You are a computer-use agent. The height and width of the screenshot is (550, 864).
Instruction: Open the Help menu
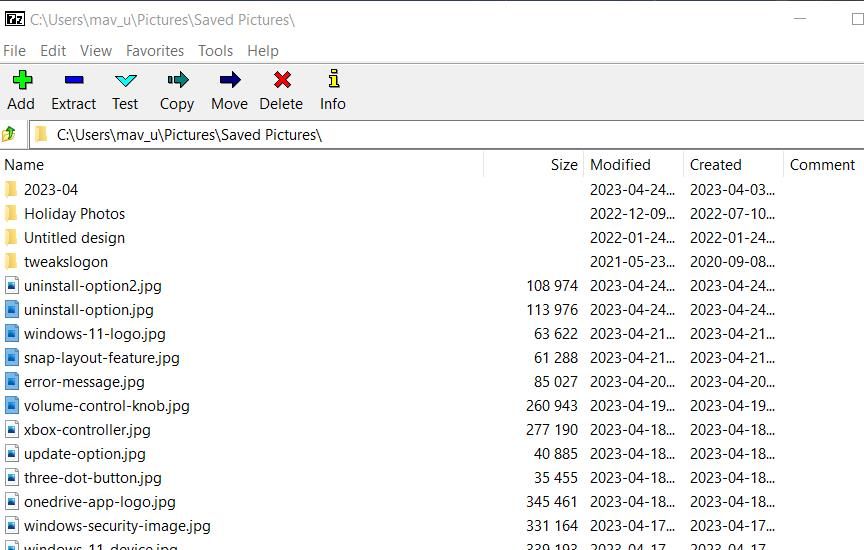coord(263,51)
